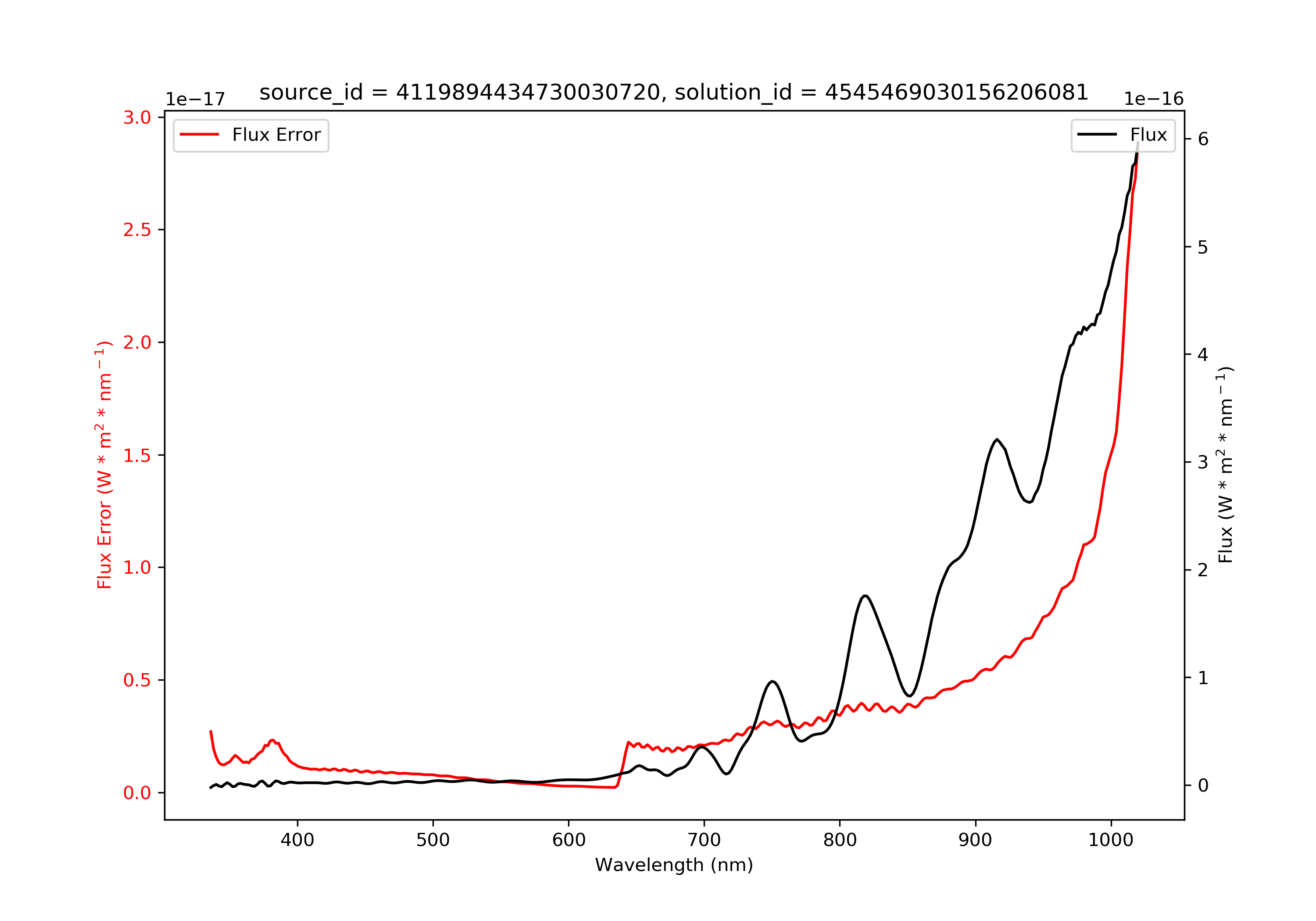Viewport: 1316px width, 921px height.
Task: Click the 6 tick on right axis
Action: [x=1203, y=139]
